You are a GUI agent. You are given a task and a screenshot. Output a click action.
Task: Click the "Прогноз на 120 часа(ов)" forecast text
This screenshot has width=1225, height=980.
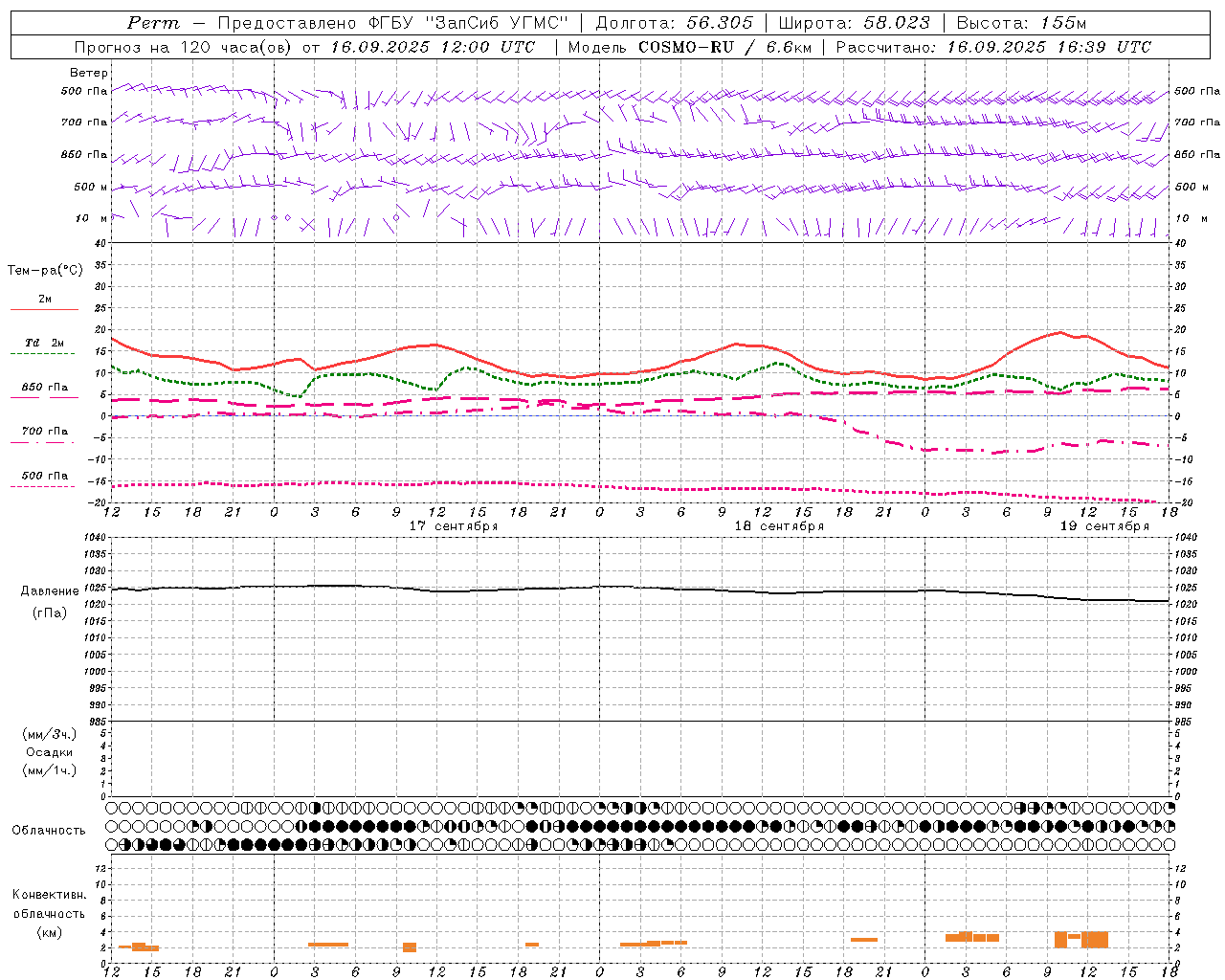pos(185,47)
